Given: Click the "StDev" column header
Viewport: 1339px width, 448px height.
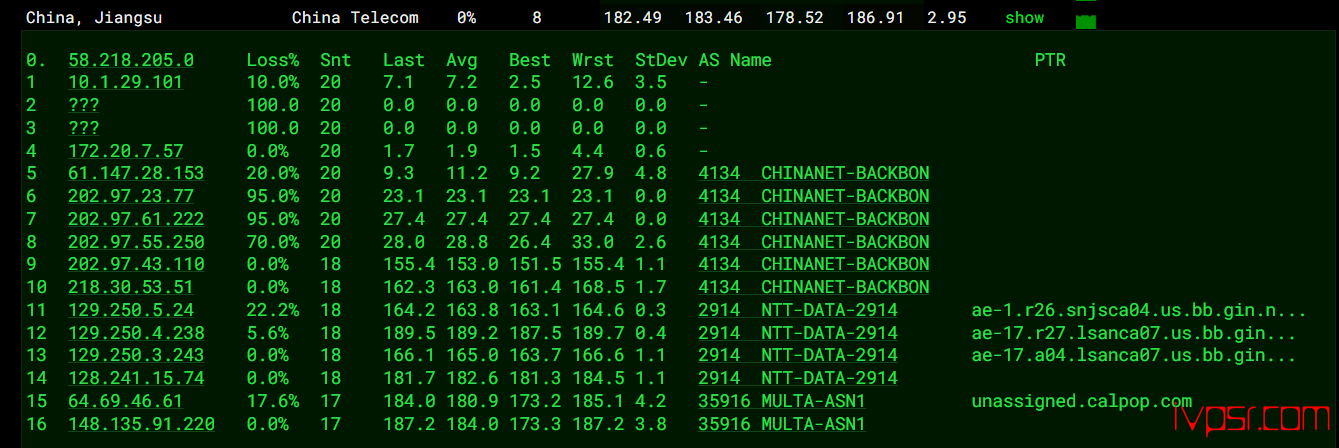Looking at the screenshot, I should pos(661,60).
